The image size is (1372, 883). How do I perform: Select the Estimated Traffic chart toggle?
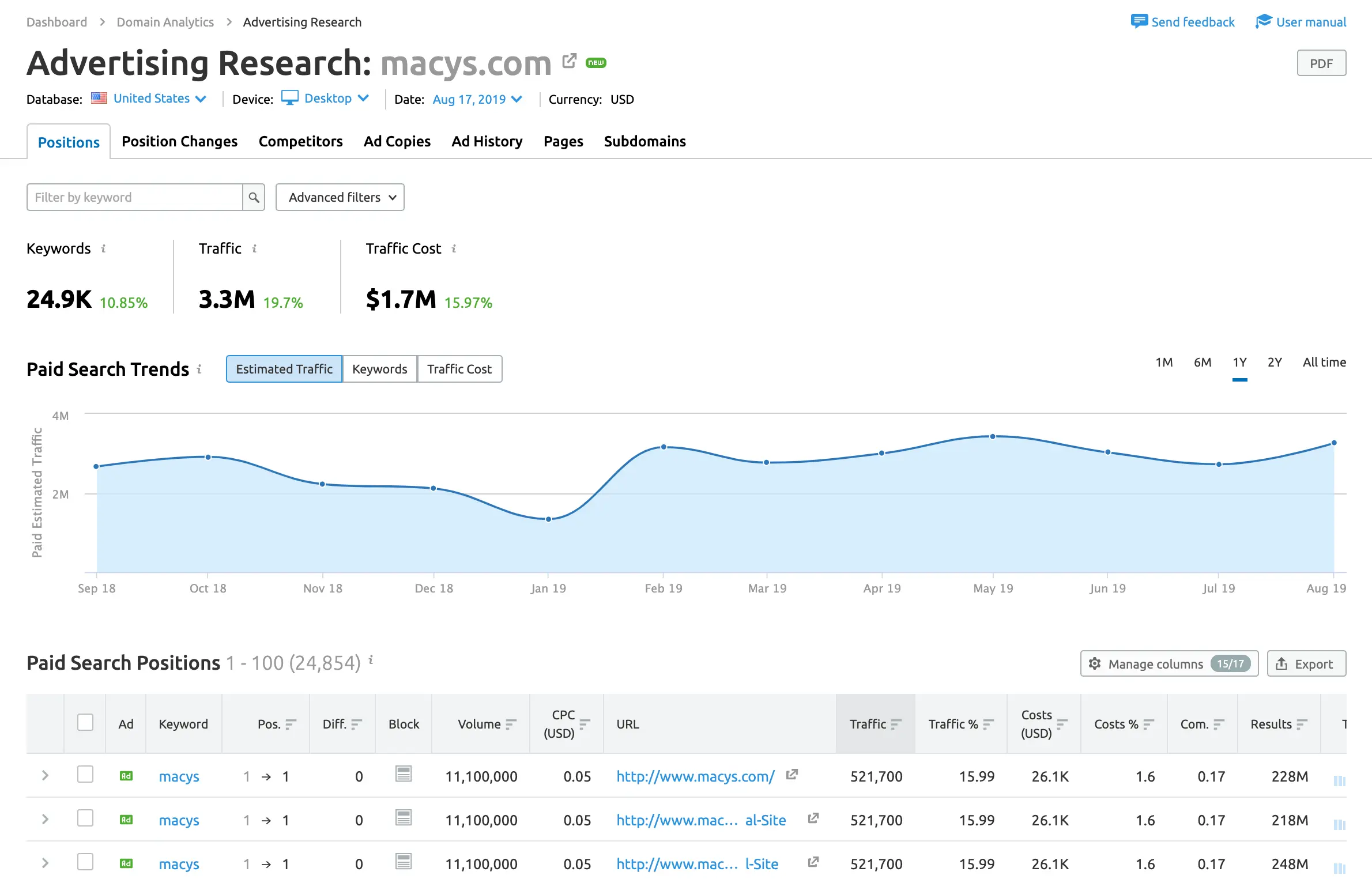click(x=284, y=369)
